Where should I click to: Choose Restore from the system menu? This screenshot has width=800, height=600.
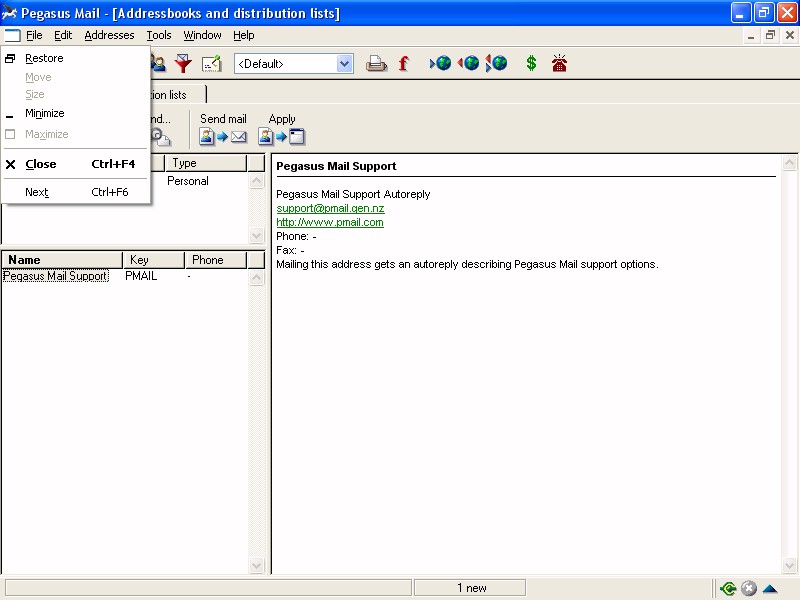click(x=76, y=58)
